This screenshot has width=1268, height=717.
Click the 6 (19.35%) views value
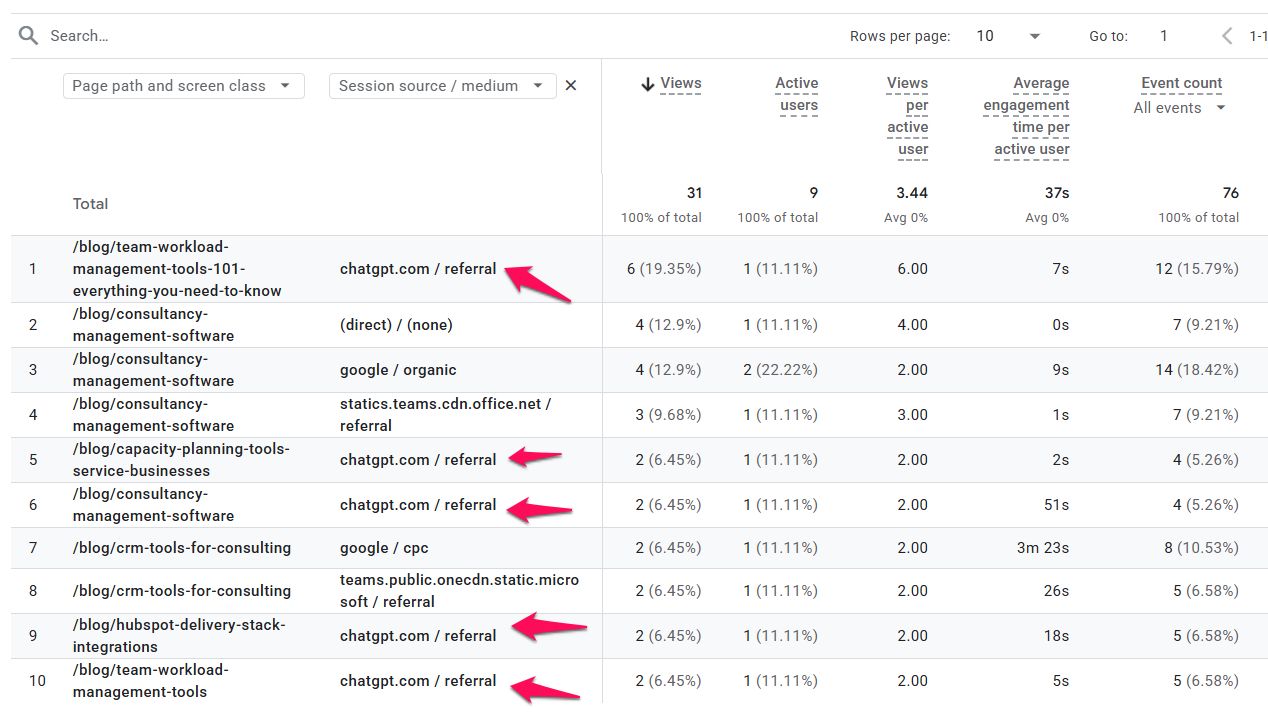[664, 269]
